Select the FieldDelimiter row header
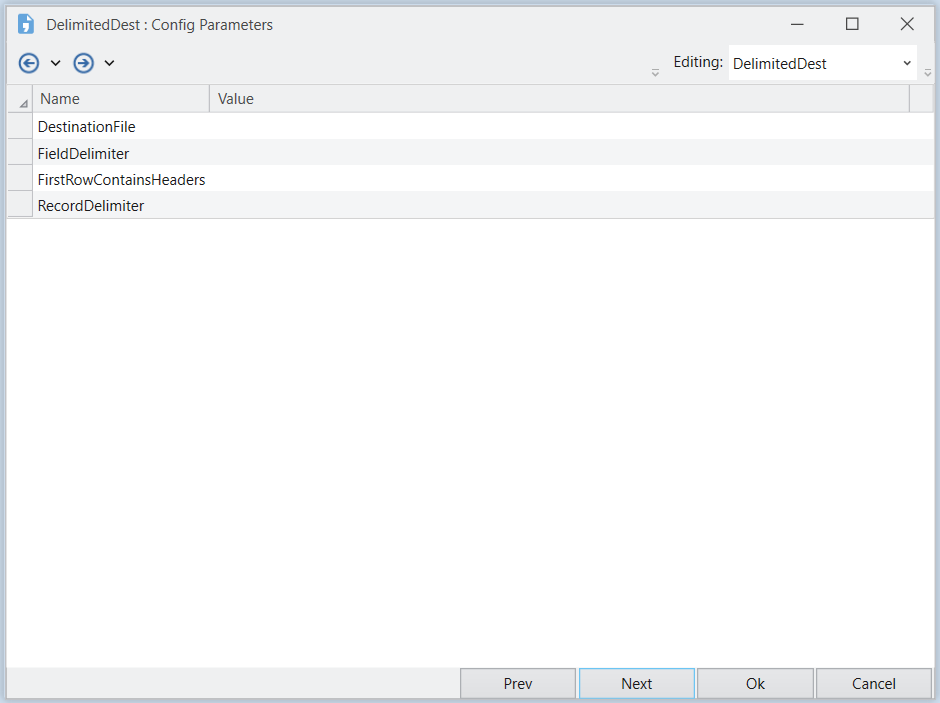940x703 pixels. [20, 153]
